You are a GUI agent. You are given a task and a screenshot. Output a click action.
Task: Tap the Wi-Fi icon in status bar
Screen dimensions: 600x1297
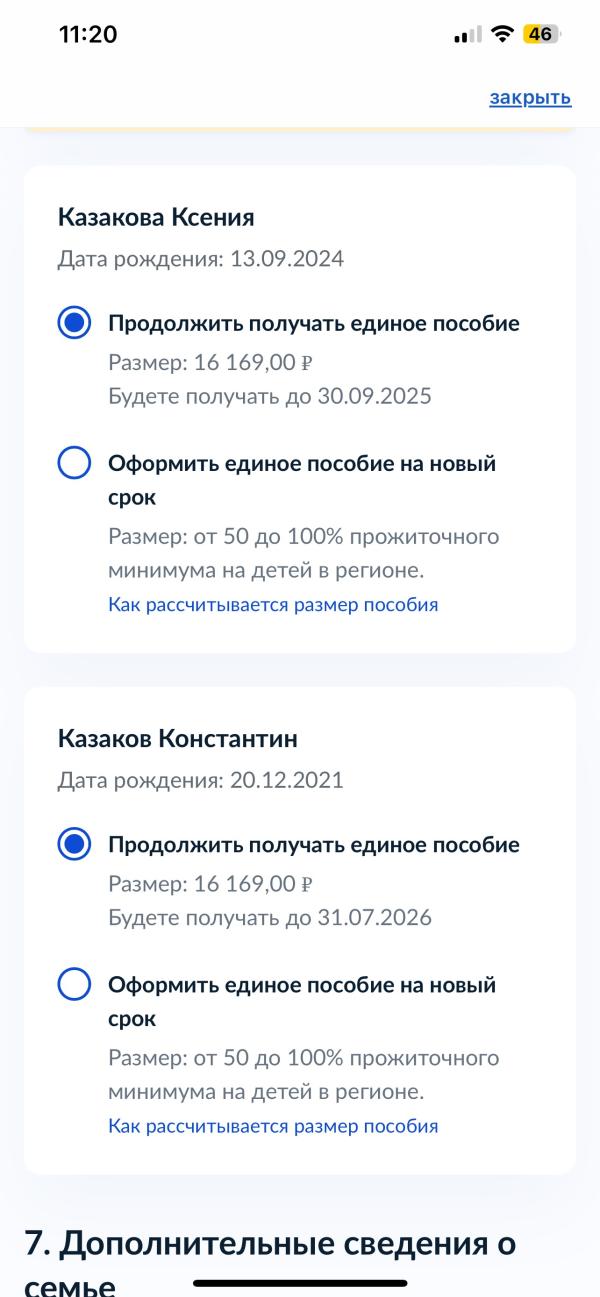[x=501, y=34]
